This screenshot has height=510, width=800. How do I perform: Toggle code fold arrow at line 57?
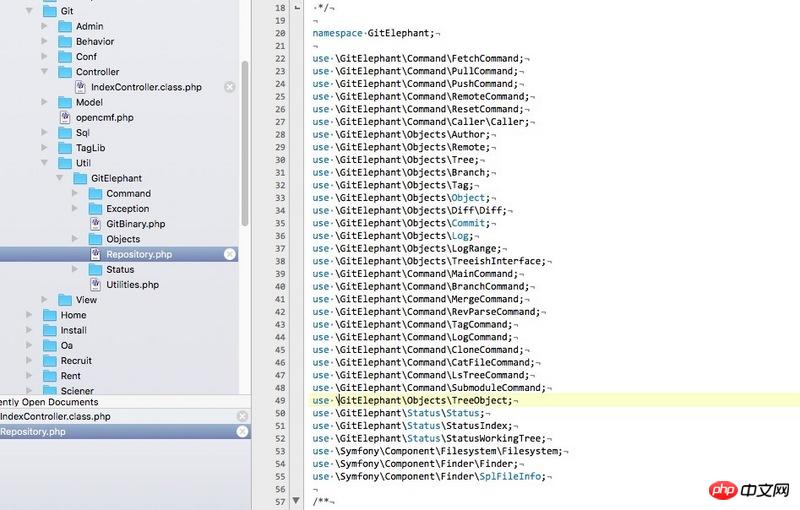(x=296, y=501)
